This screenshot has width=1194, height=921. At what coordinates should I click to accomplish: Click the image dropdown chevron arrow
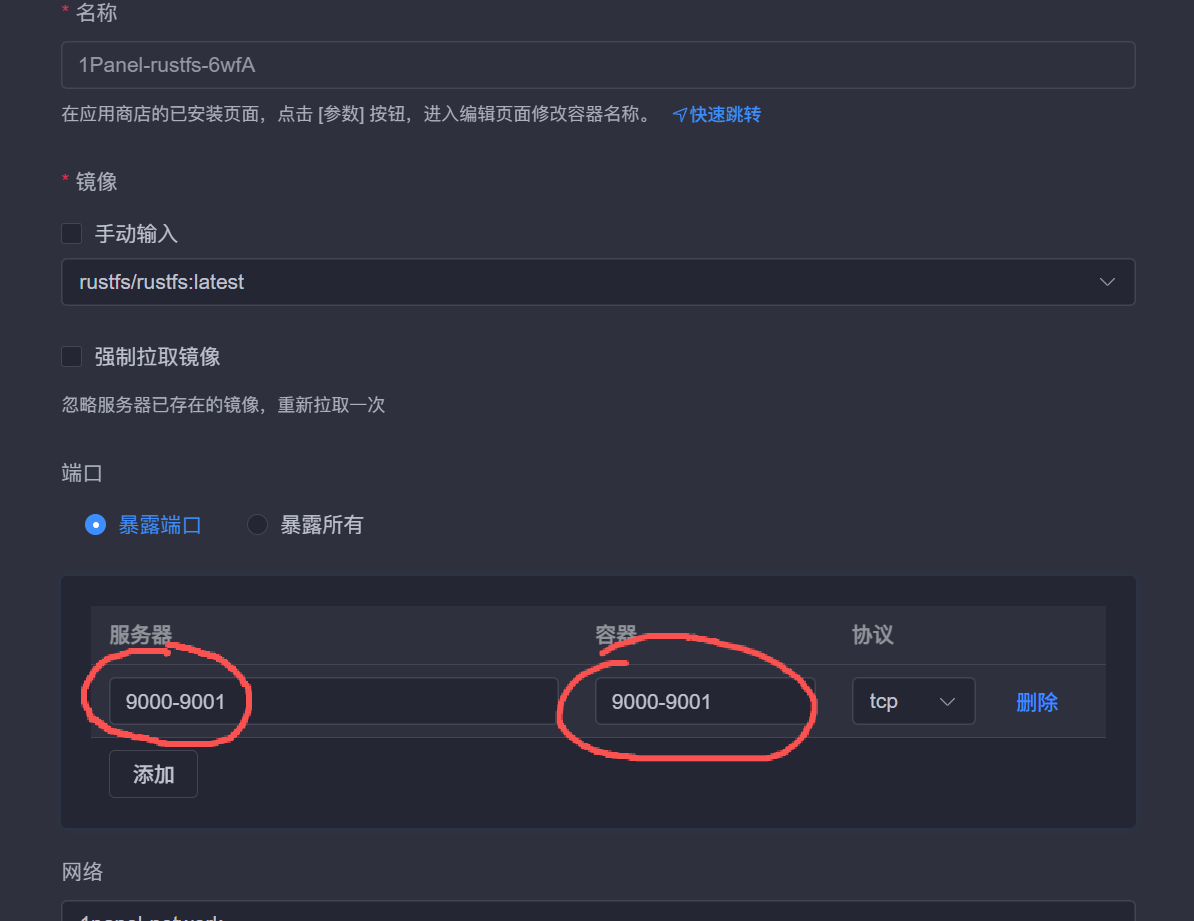1107,282
